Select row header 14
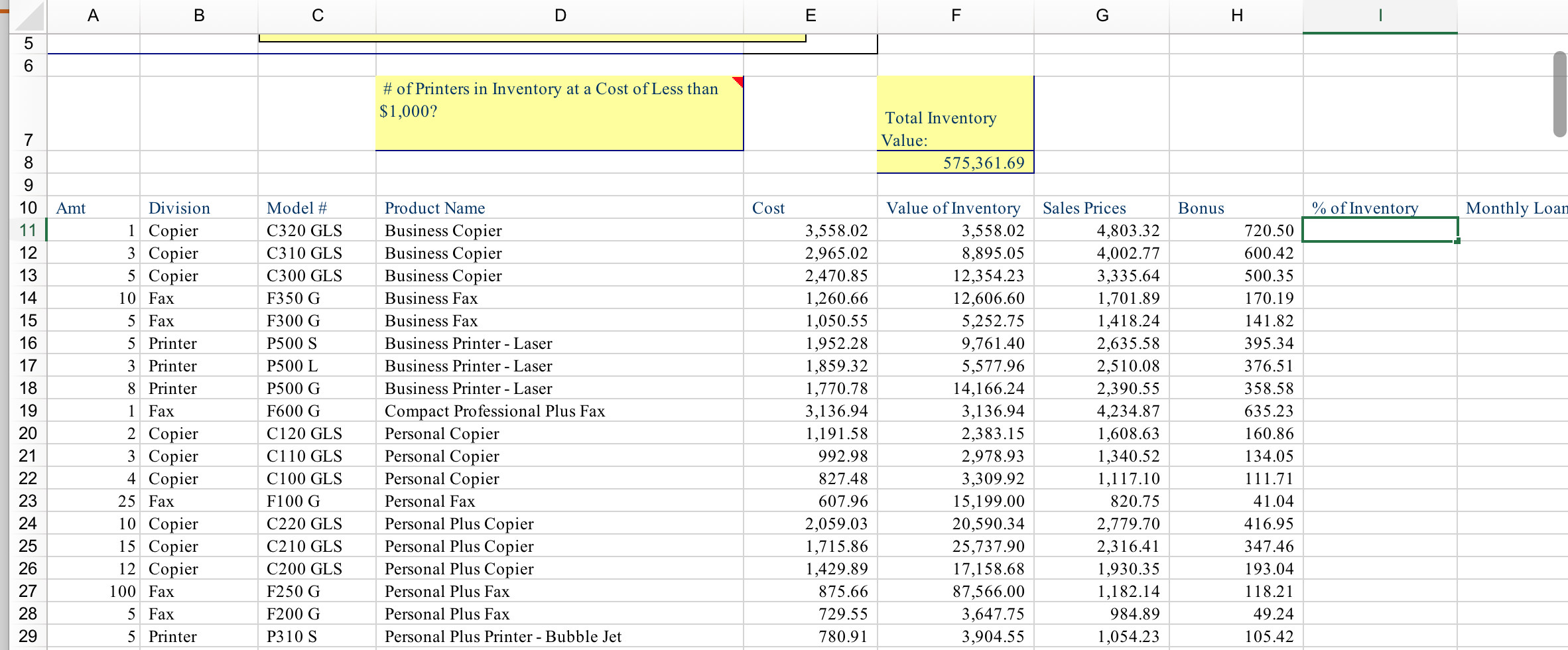This screenshot has height=650, width=1568. pos(28,298)
